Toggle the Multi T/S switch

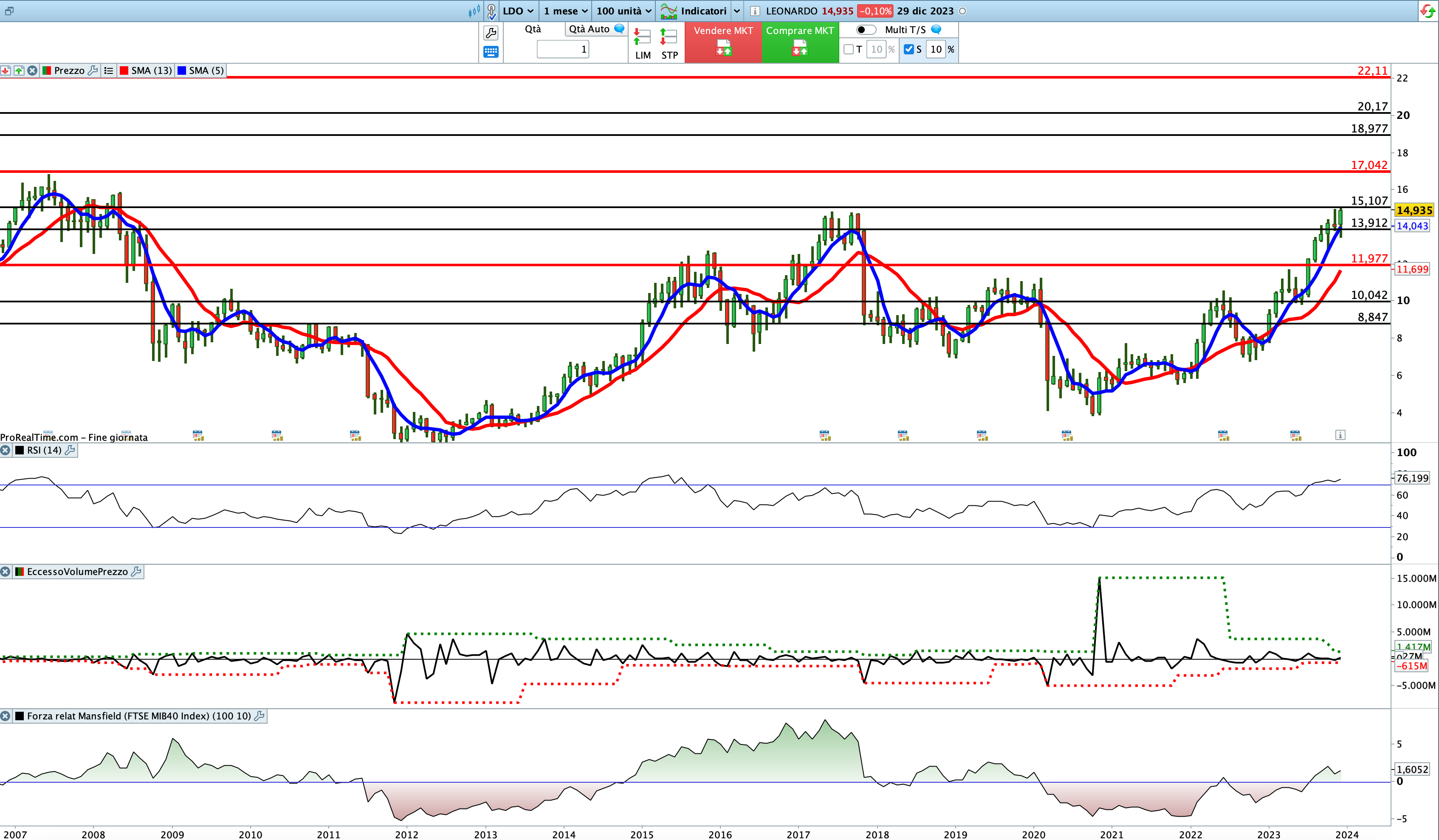click(866, 30)
